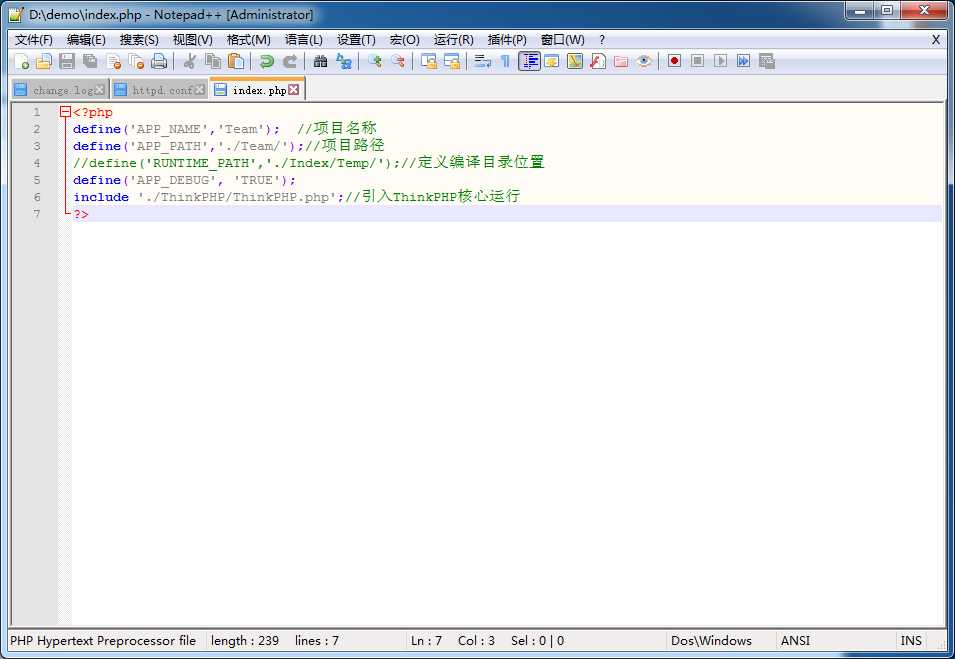Image resolution: width=955 pixels, height=659 pixels.
Task: Open the 设置(T) menu
Action: [x=356, y=40]
